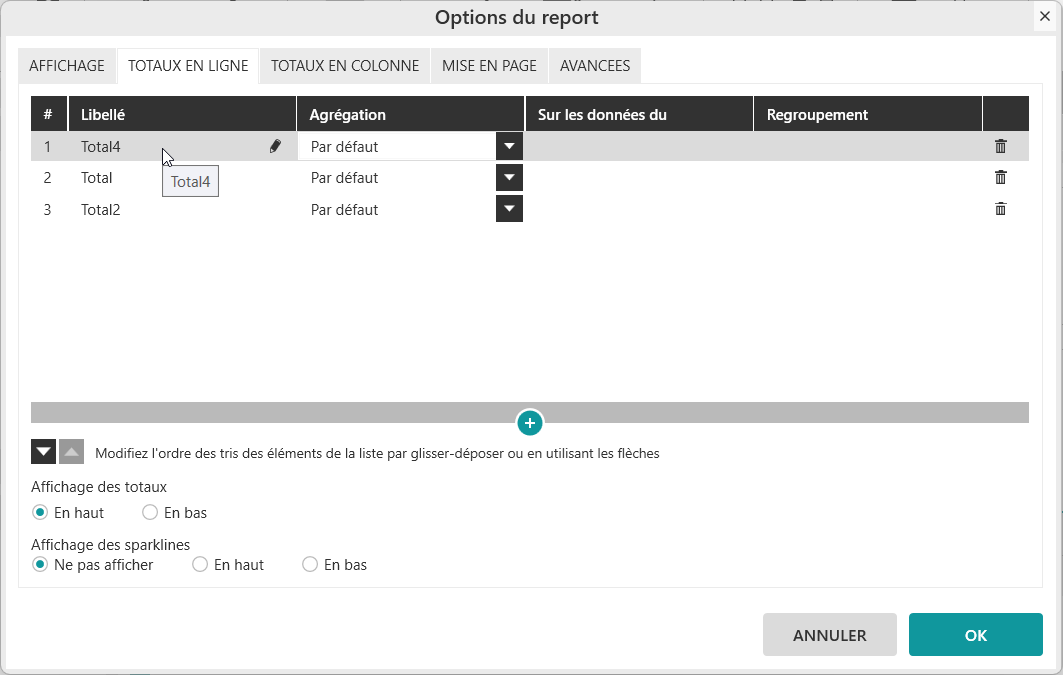The image size is (1063, 675).
Task: Switch to the AFFICHAGE tab
Action: tap(67, 66)
